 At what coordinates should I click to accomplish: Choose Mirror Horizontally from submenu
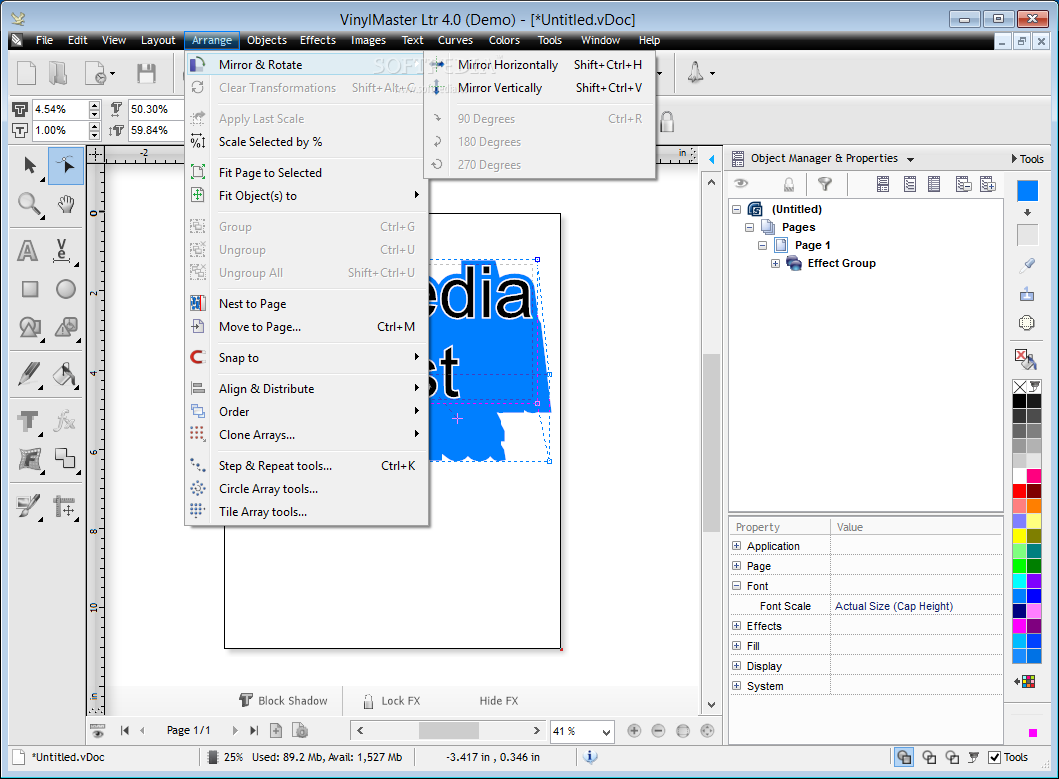pos(538,65)
